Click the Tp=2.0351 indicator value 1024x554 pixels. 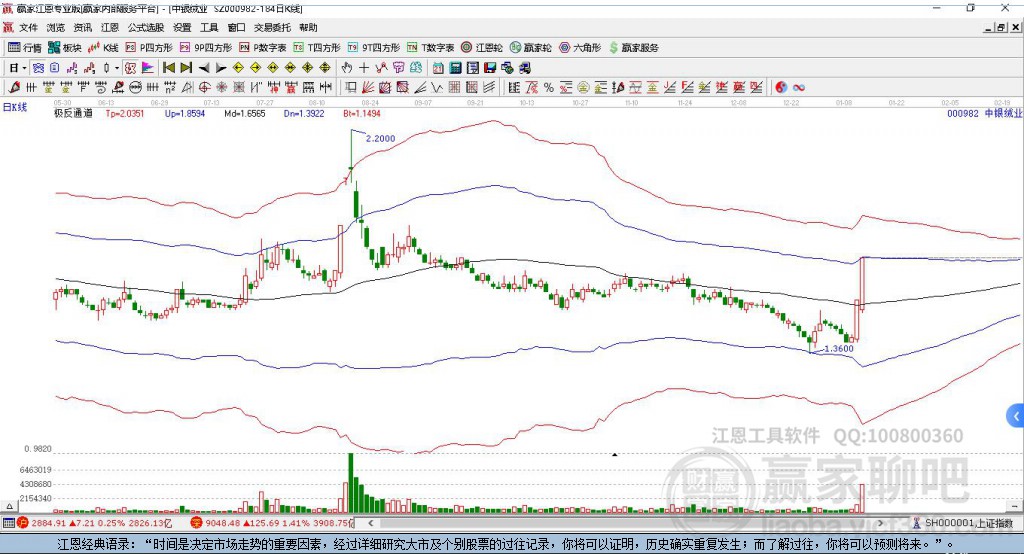coord(125,113)
